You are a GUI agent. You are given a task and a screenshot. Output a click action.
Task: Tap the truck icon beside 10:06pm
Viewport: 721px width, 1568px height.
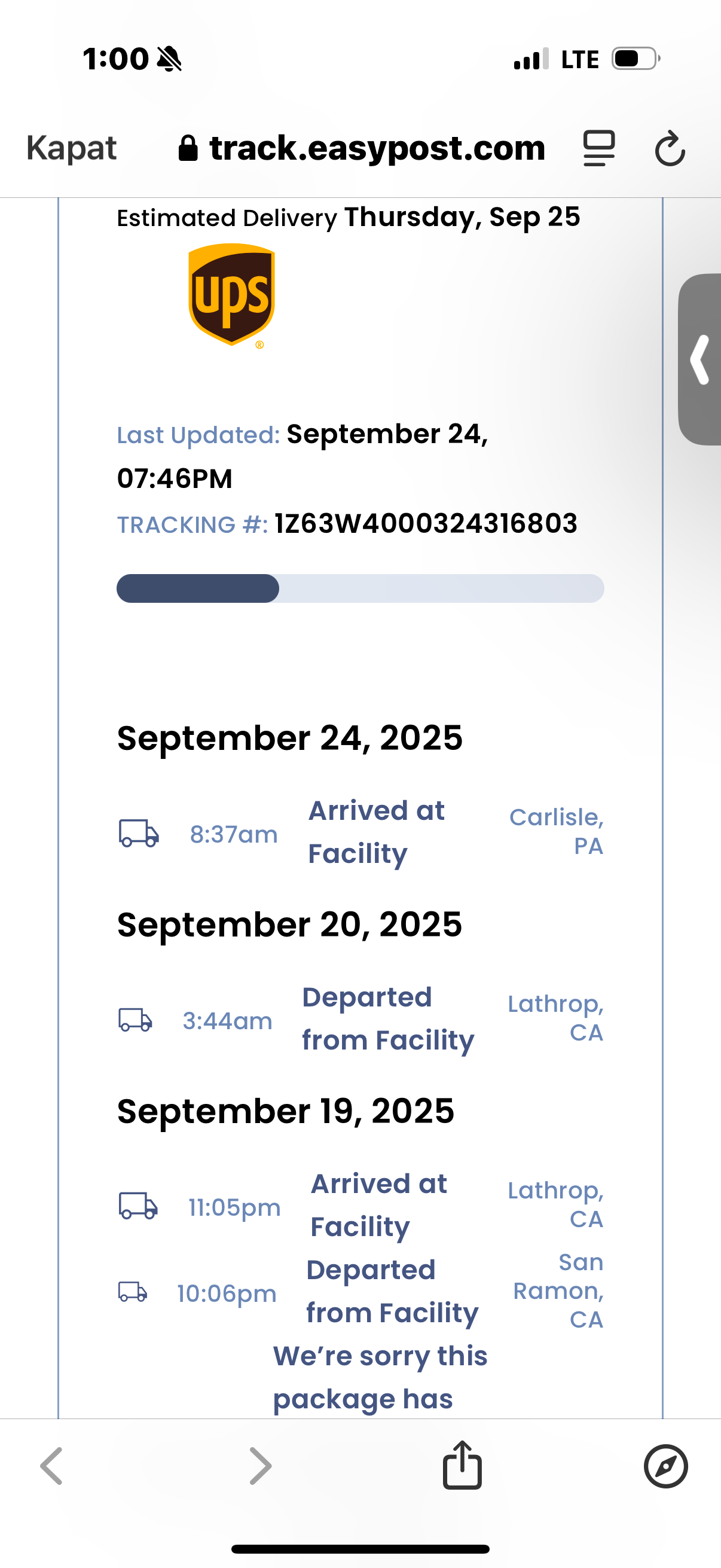tap(133, 1291)
